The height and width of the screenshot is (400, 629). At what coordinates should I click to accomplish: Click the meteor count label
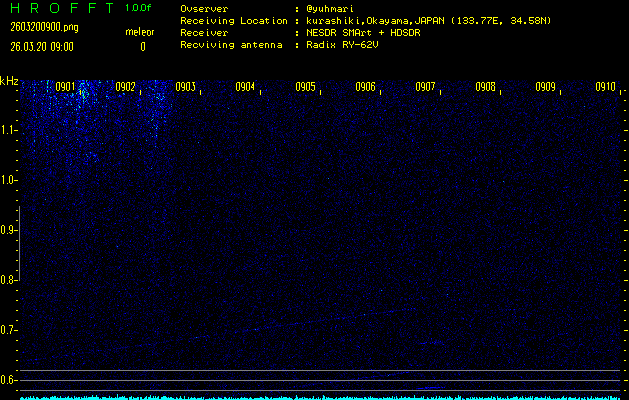(140, 32)
